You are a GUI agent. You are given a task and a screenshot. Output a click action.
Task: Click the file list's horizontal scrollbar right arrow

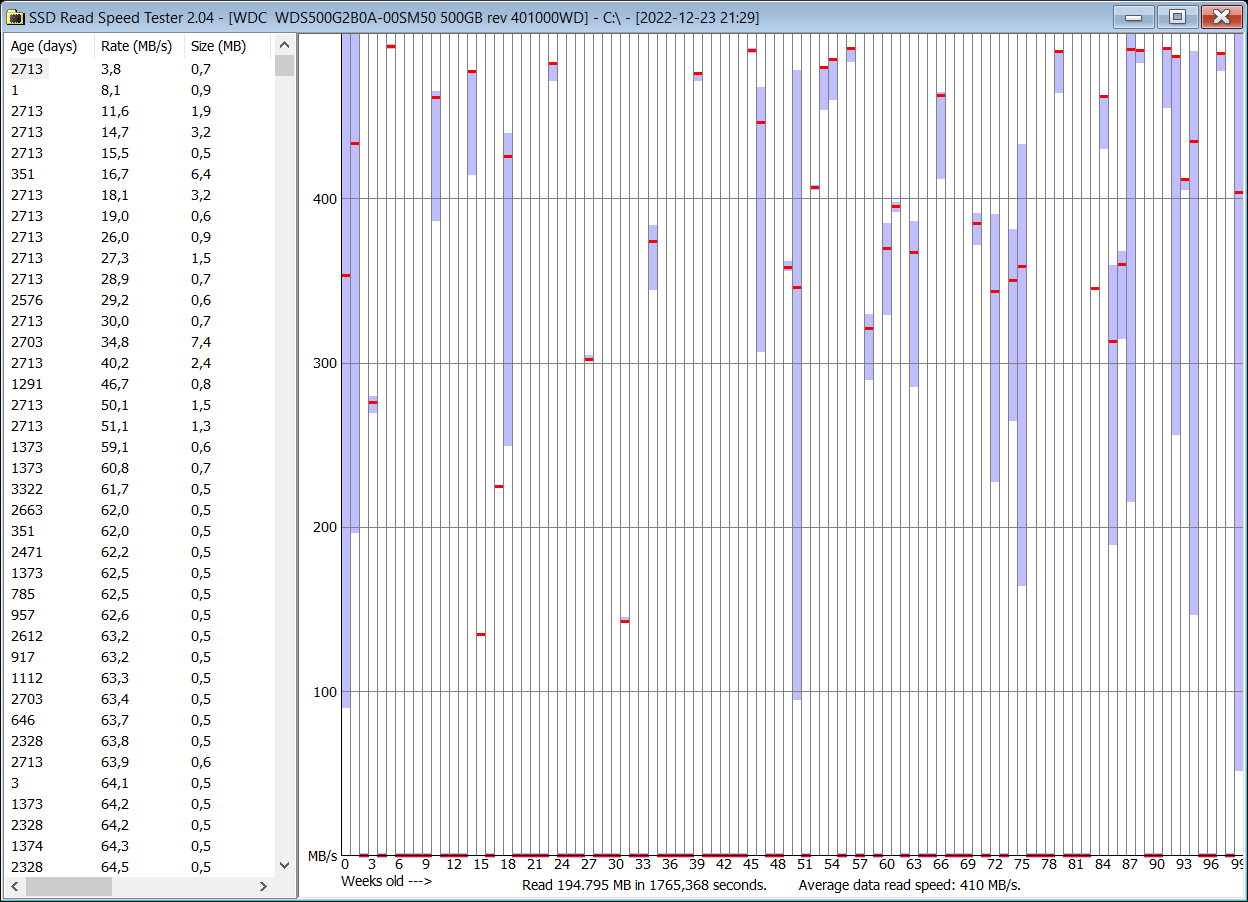(264, 886)
